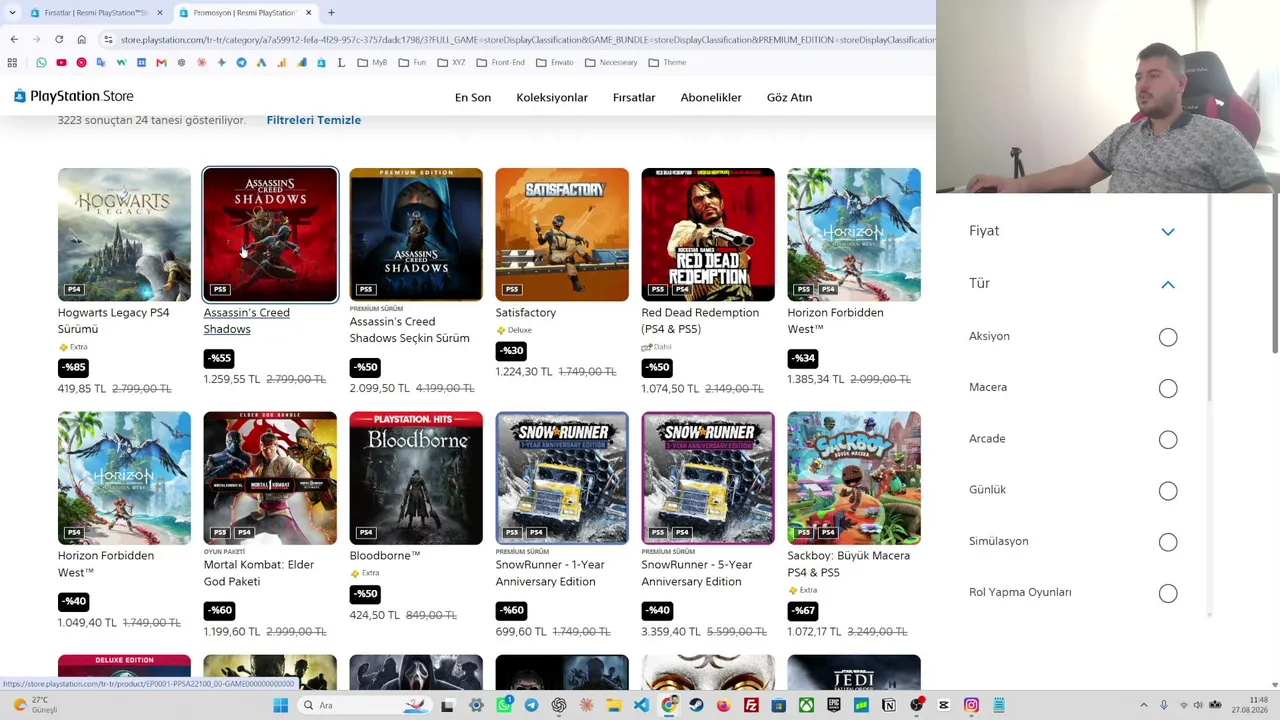Go back to the previous page

point(14,40)
